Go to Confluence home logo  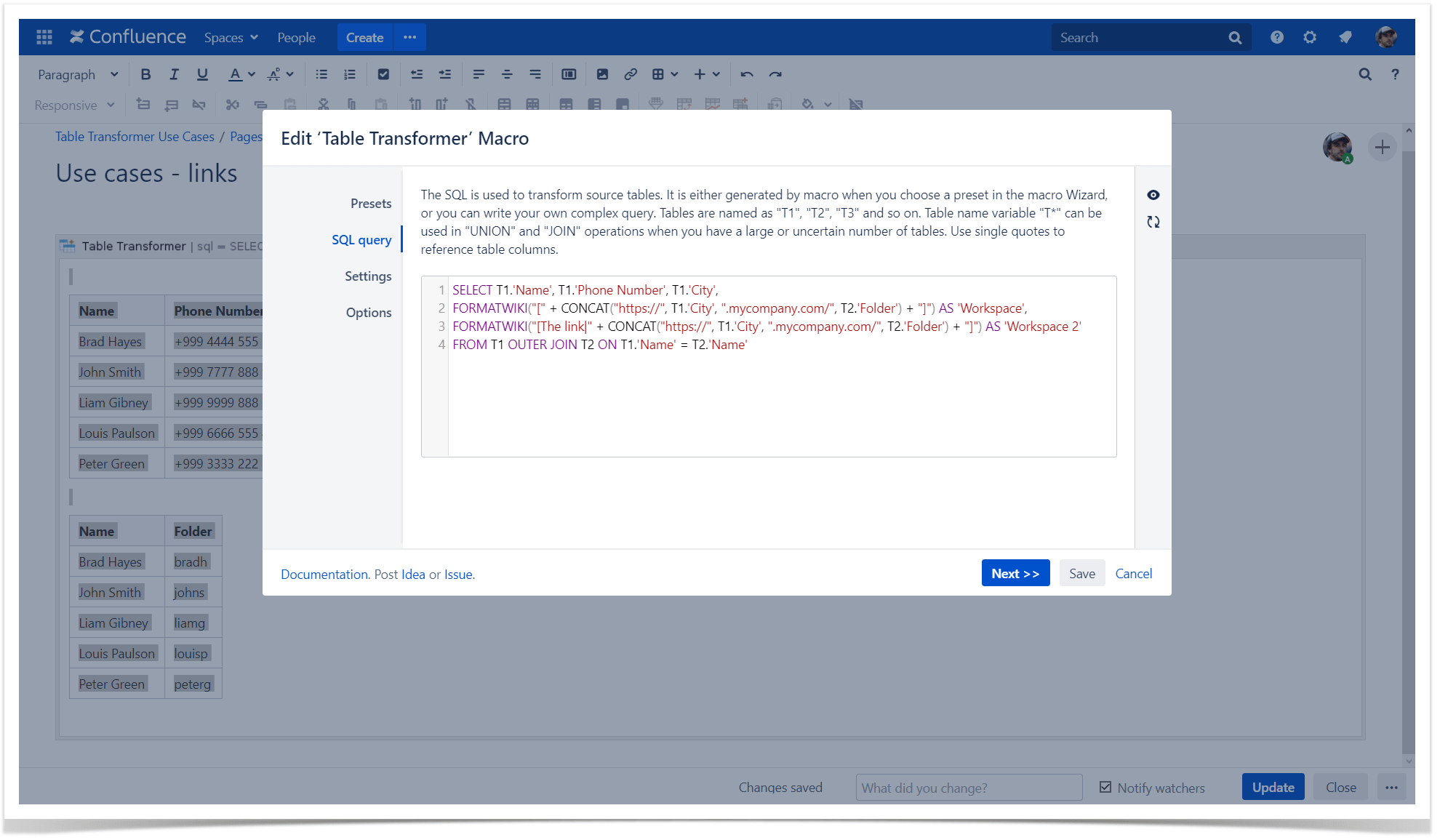128,37
